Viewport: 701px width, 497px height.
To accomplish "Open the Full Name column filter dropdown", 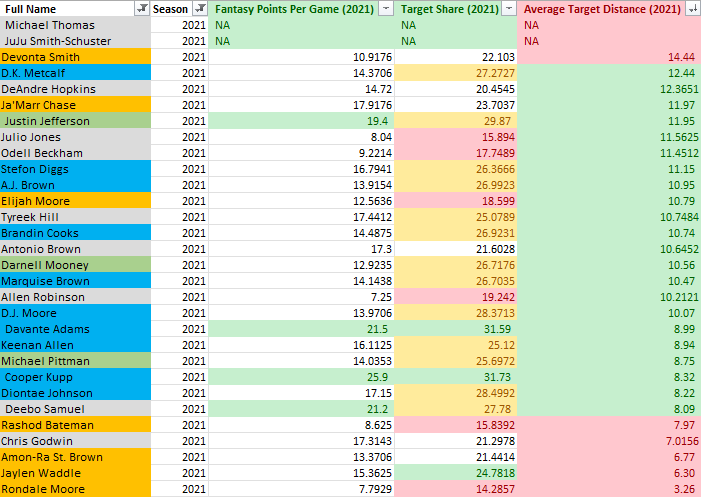I will tap(142, 8).
